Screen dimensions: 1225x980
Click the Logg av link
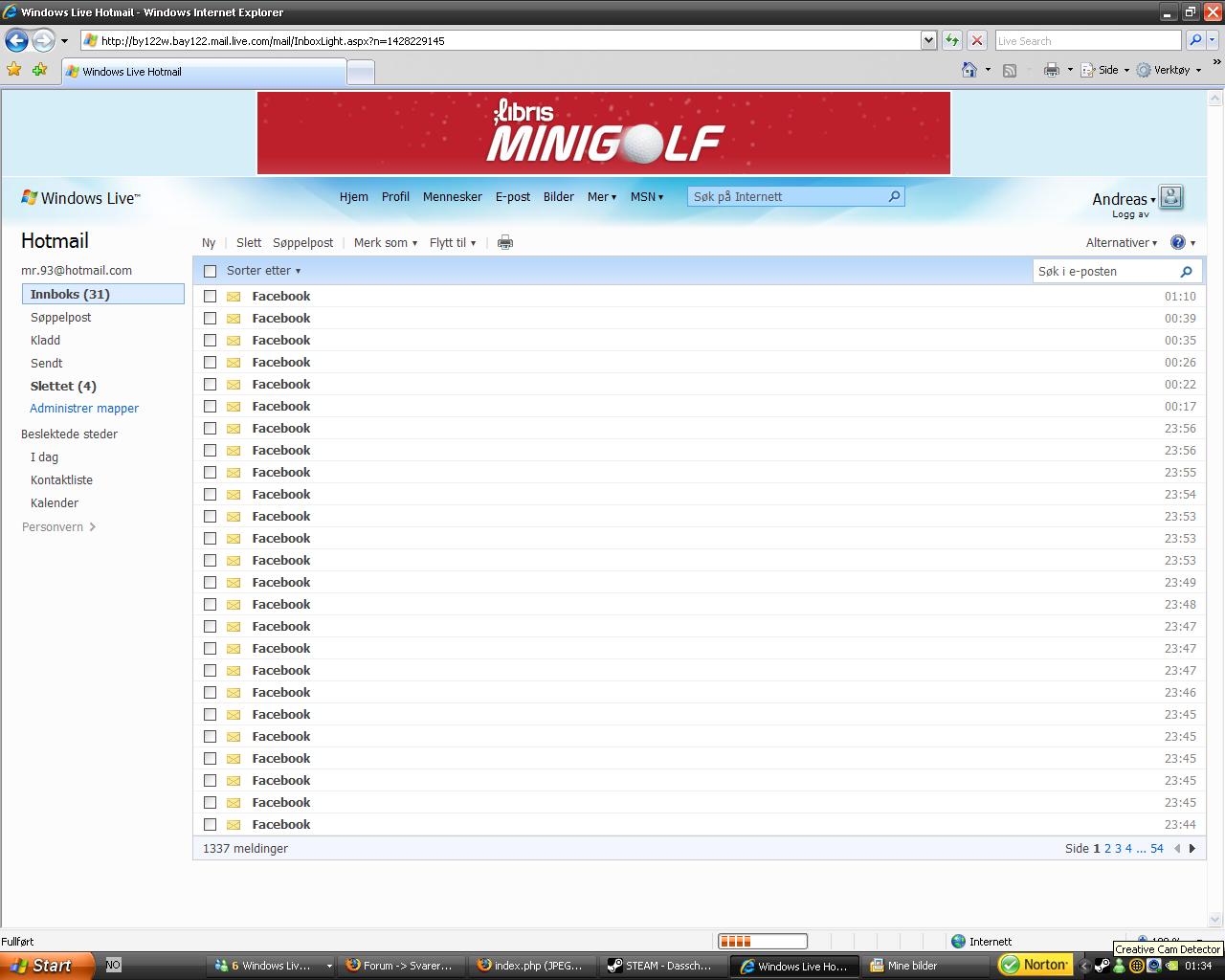[1130, 214]
